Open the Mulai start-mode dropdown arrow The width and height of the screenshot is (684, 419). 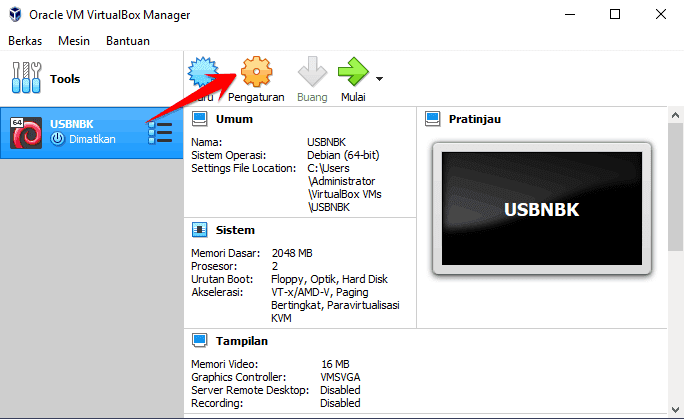coord(380,79)
